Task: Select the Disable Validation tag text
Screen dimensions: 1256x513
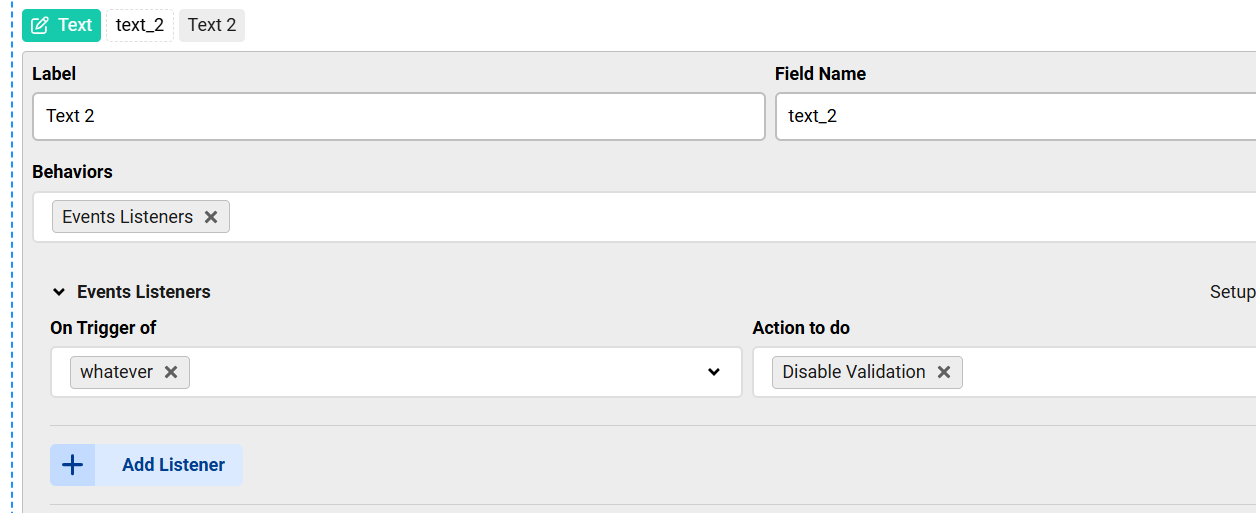Action: [854, 372]
